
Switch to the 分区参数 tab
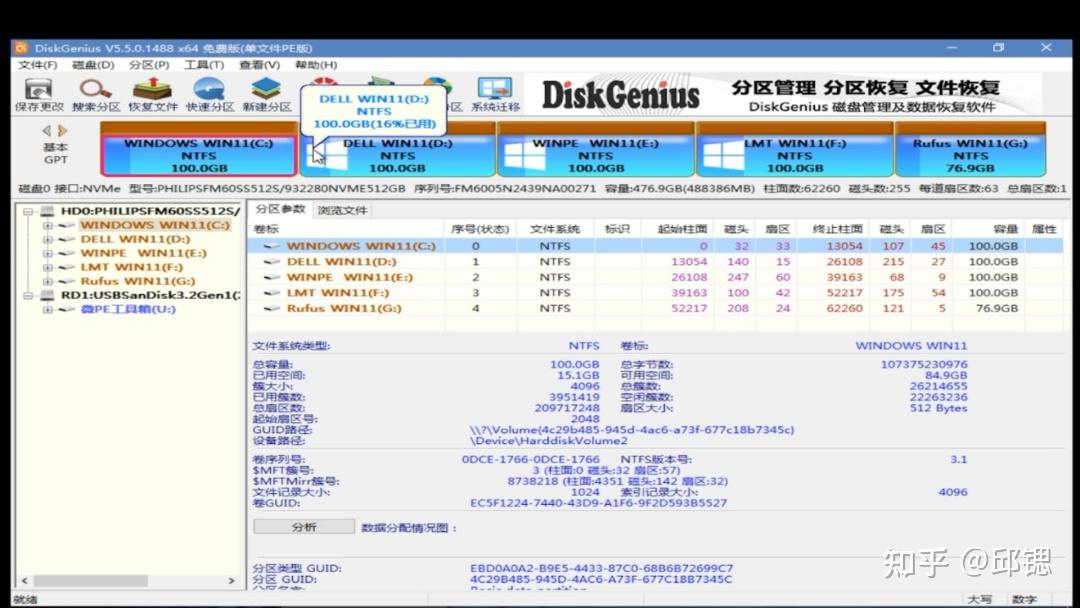coord(280,209)
